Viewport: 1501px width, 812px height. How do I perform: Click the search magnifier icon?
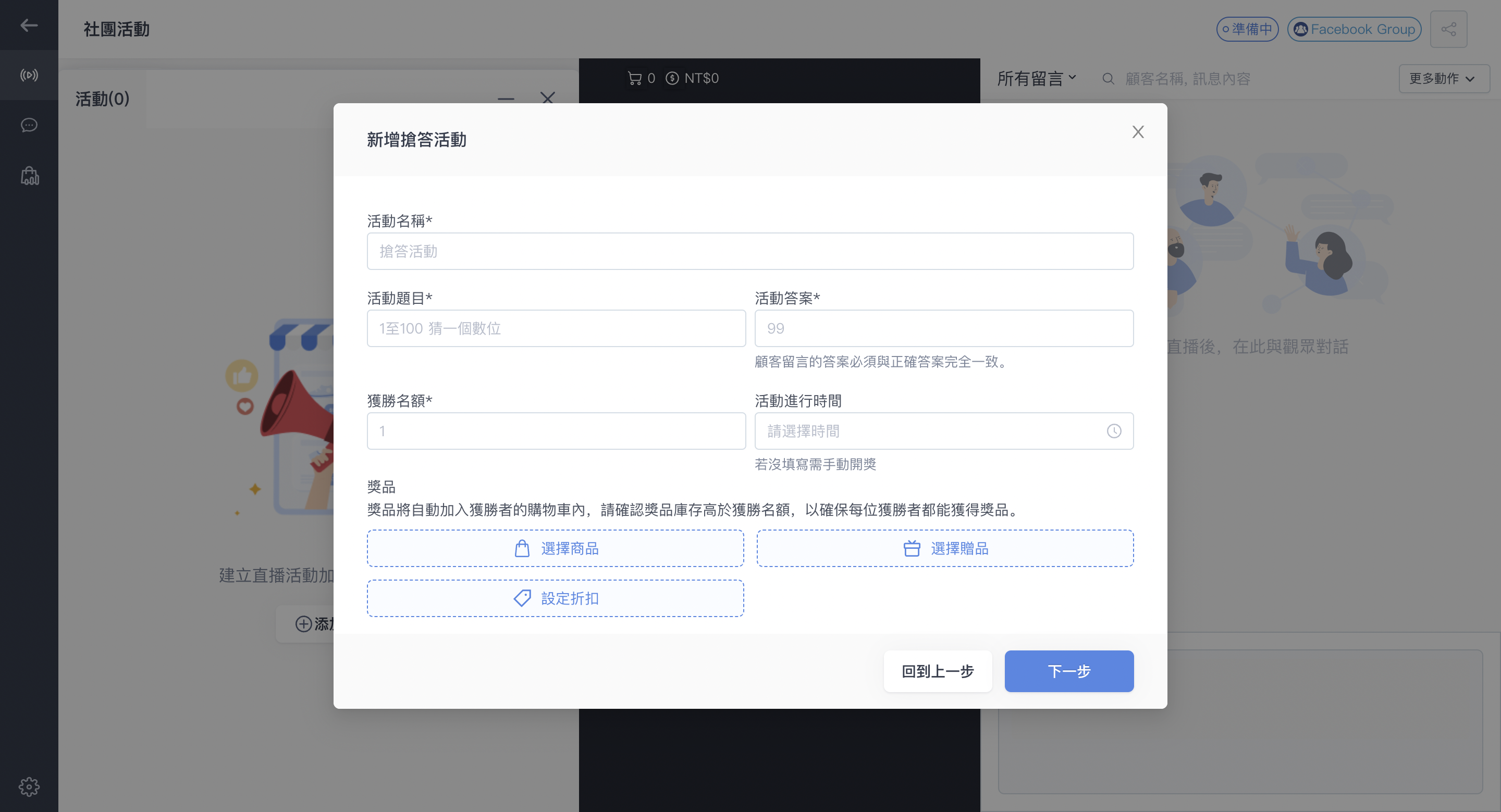tap(1108, 79)
